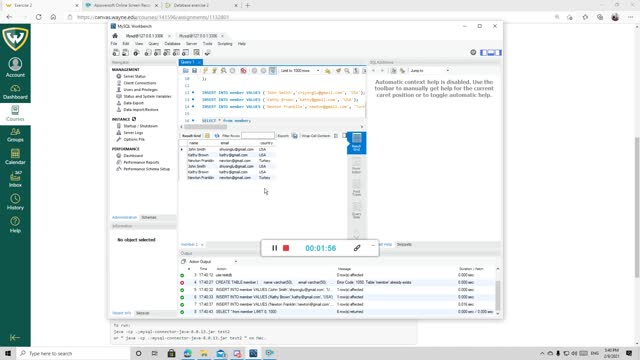The image size is (640, 360).
Task: Toggle auto-commit mode in query toolbar
Action: pyautogui.click(x=272, y=71)
